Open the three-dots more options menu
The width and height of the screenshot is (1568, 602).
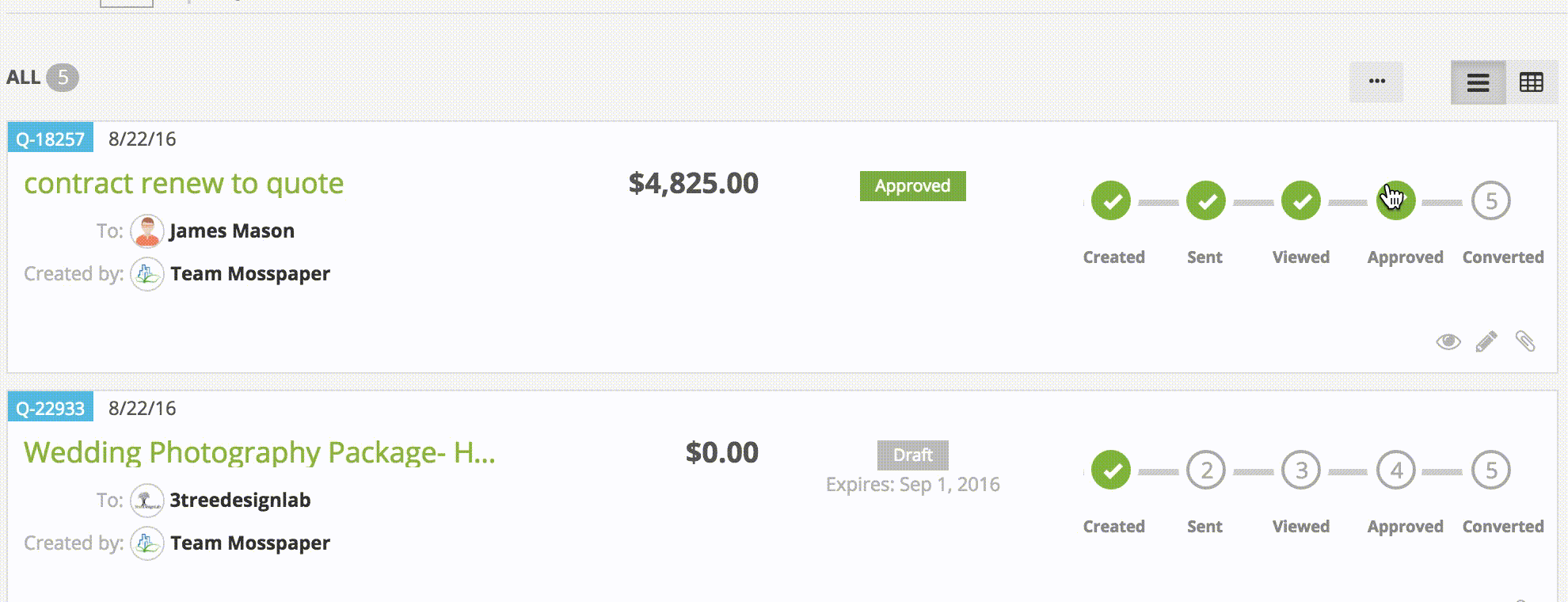click(1376, 82)
